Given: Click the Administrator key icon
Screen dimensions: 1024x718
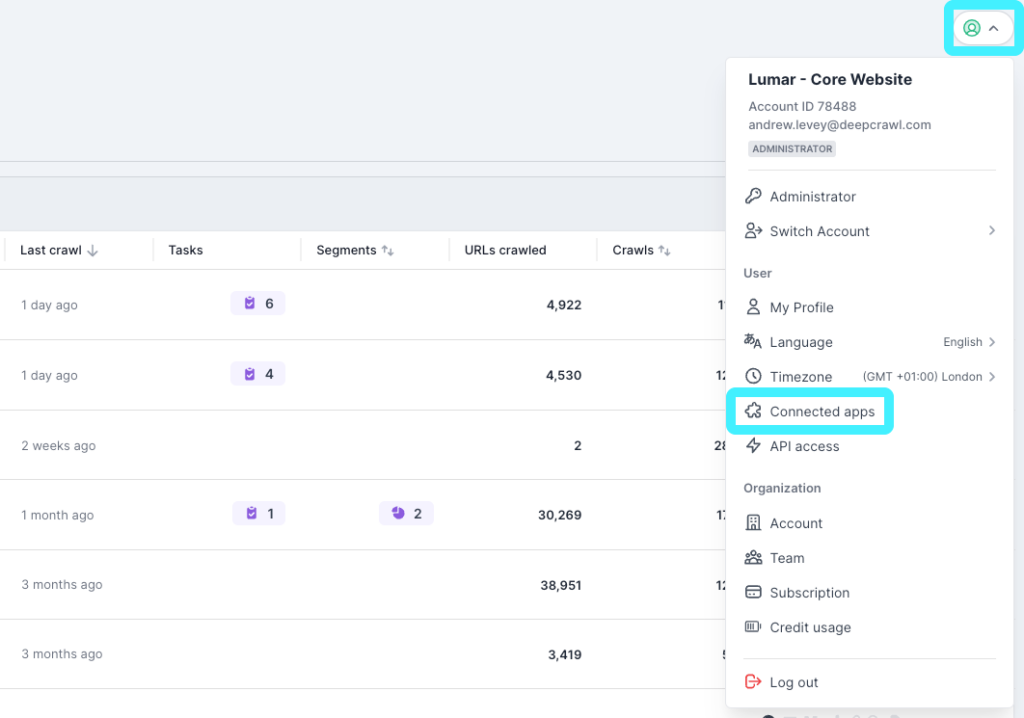Looking at the screenshot, I should tap(753, 197).
